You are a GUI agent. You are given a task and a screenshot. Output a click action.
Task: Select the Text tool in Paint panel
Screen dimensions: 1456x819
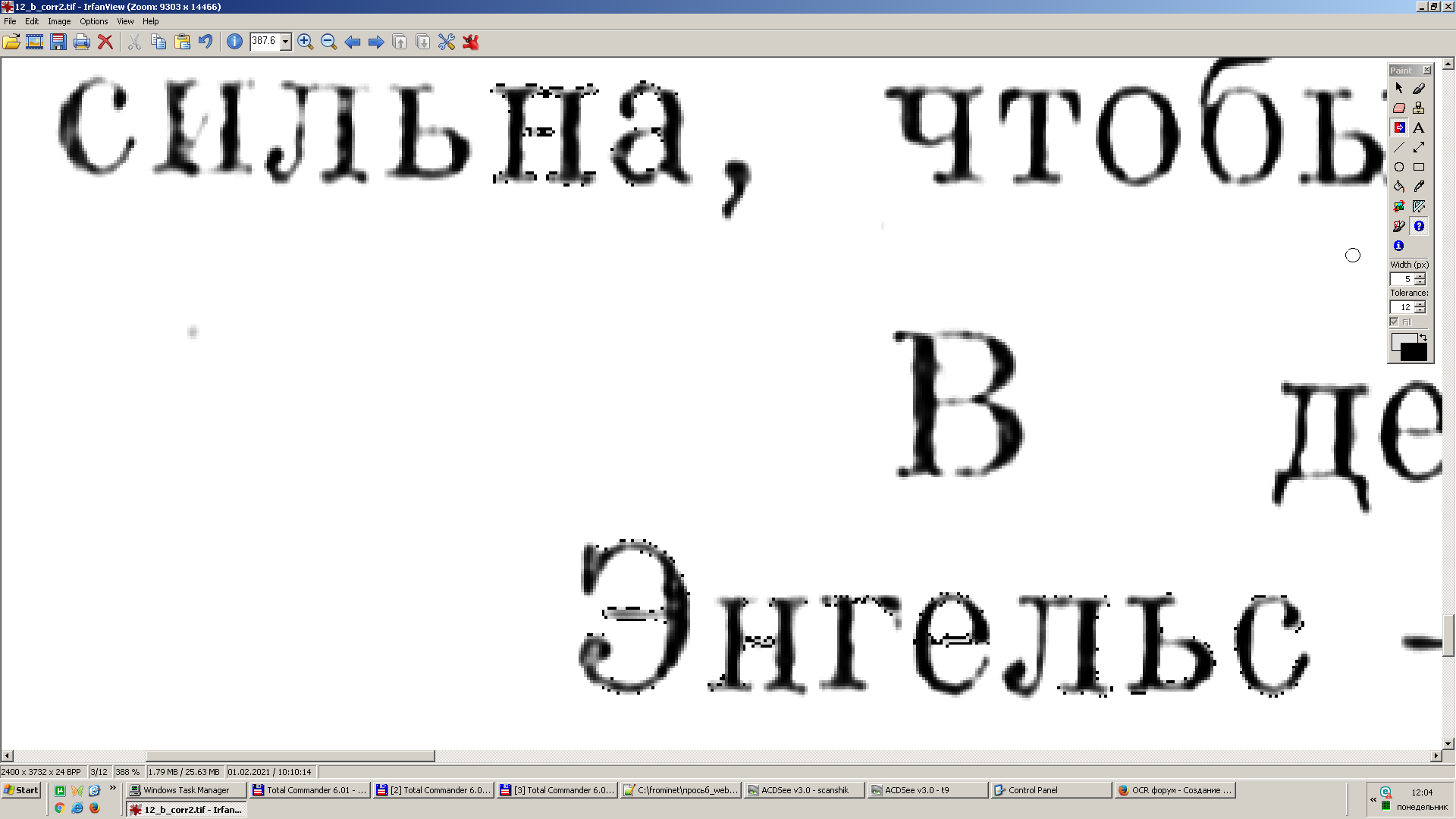click(x=1419, y=128)
